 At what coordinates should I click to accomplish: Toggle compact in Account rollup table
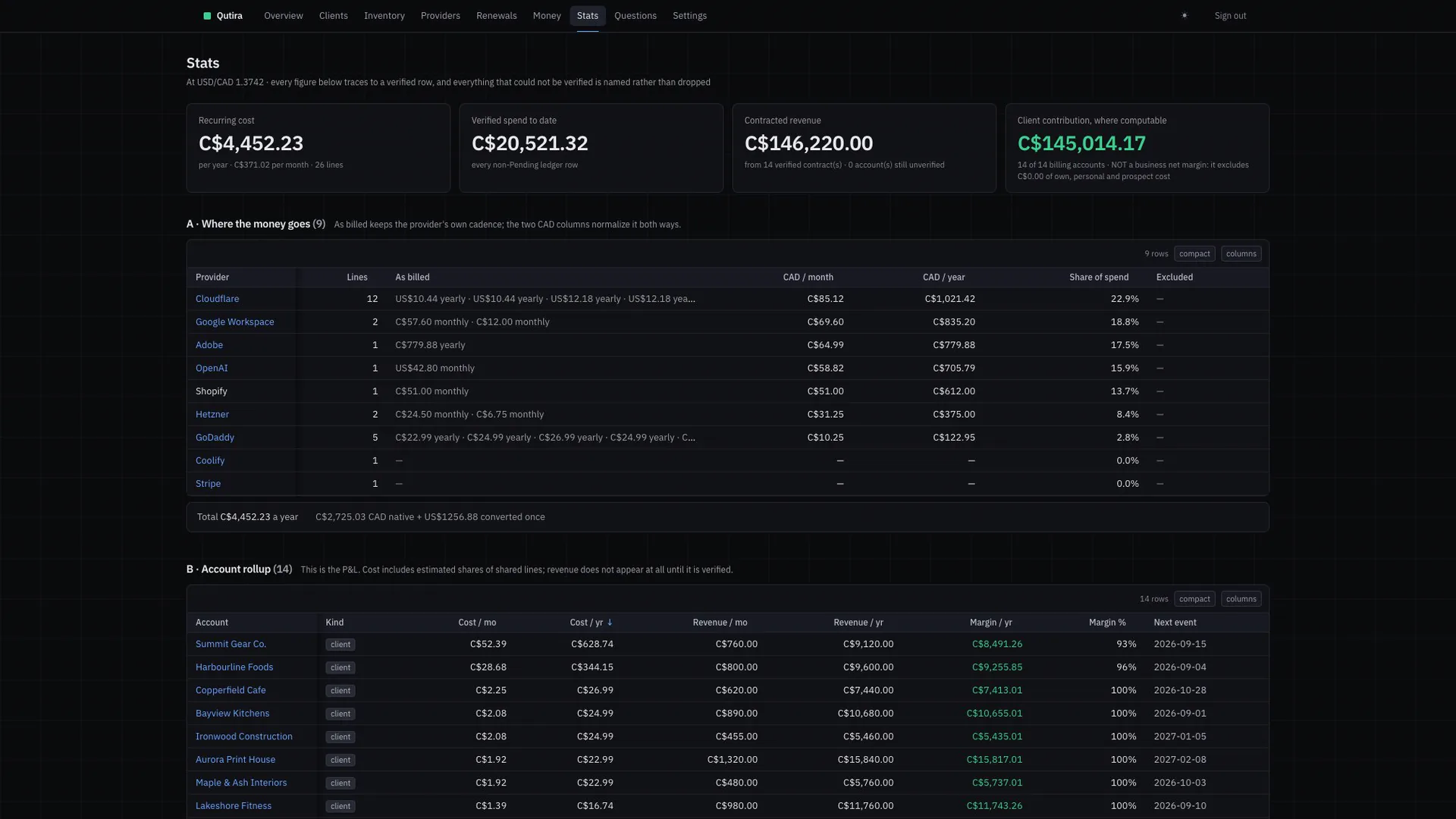1194,599
